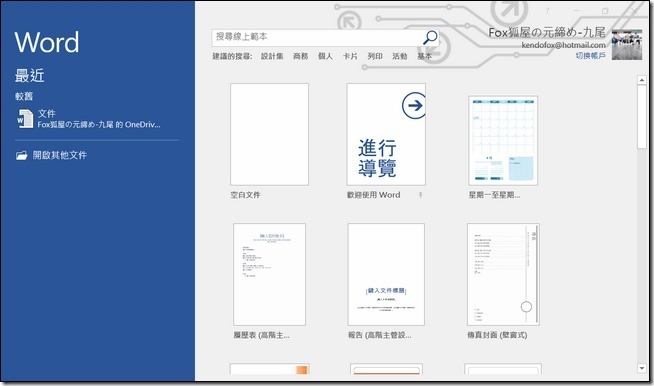This screenshot has height=386, width=654.
Task: Click 切換帳戶 to switch account
Action: [x=591, y=56]
